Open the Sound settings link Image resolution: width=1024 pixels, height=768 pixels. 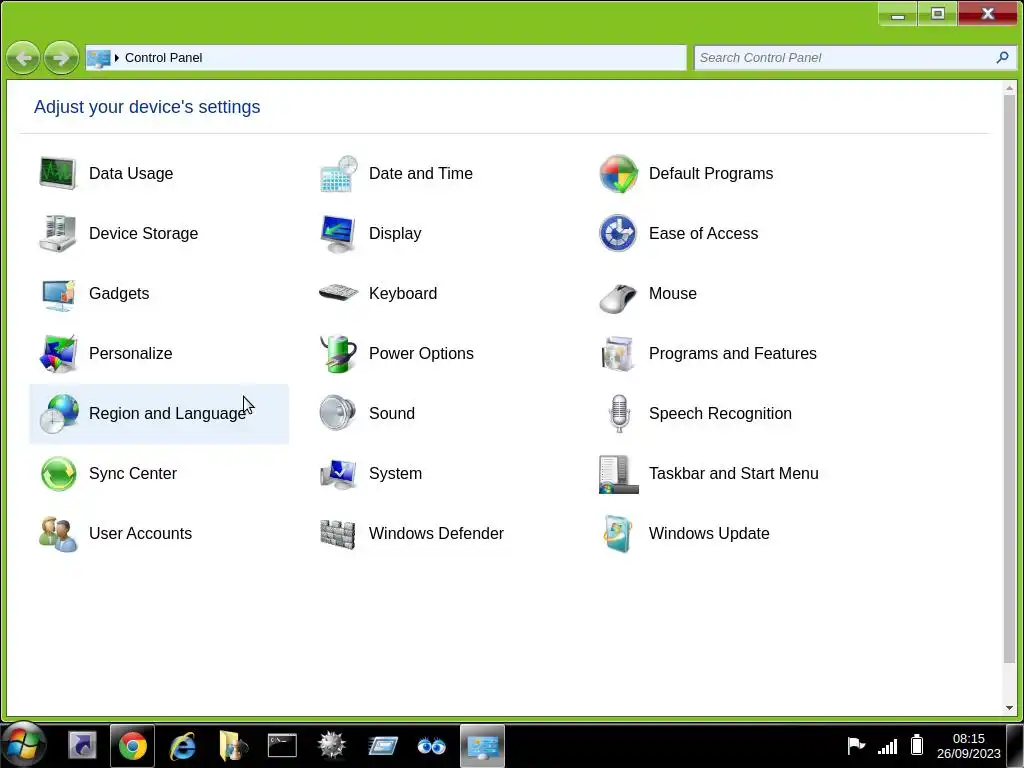[x=392, y=413]
